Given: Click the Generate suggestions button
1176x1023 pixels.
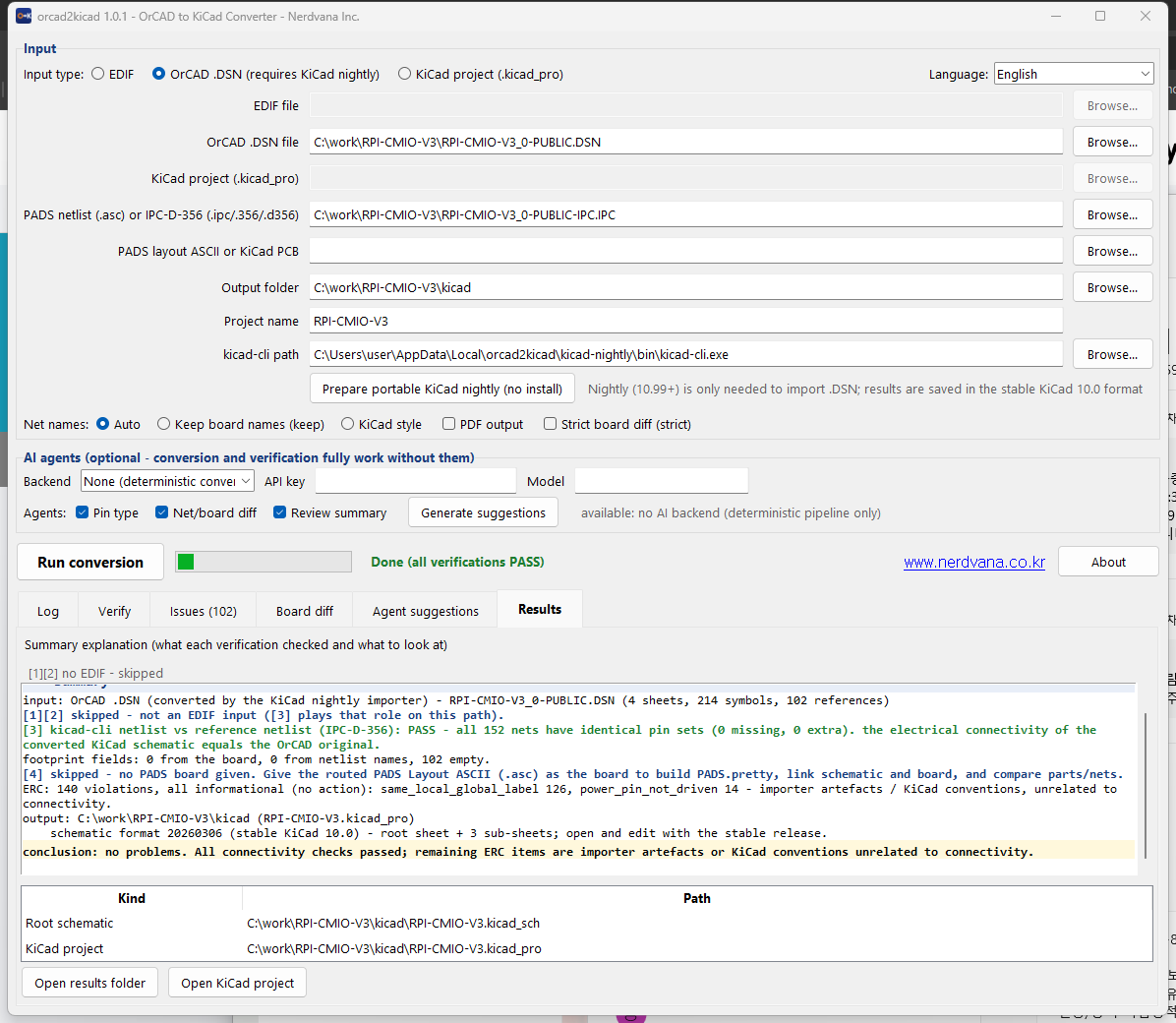Looking at the screenshot, I should [x=483, y=512].
